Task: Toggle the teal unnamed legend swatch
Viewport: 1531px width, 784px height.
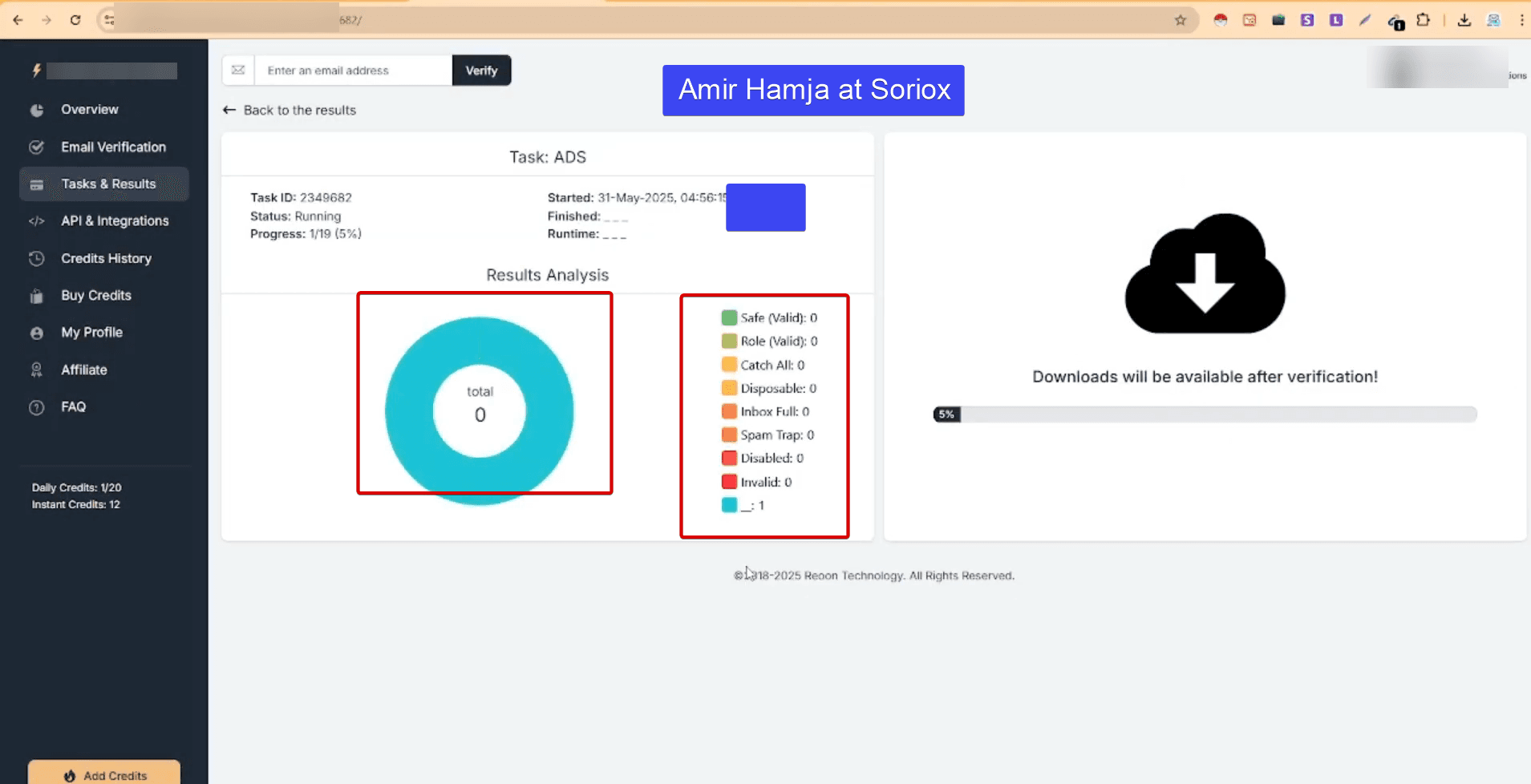Action: (x=729, y=505)
